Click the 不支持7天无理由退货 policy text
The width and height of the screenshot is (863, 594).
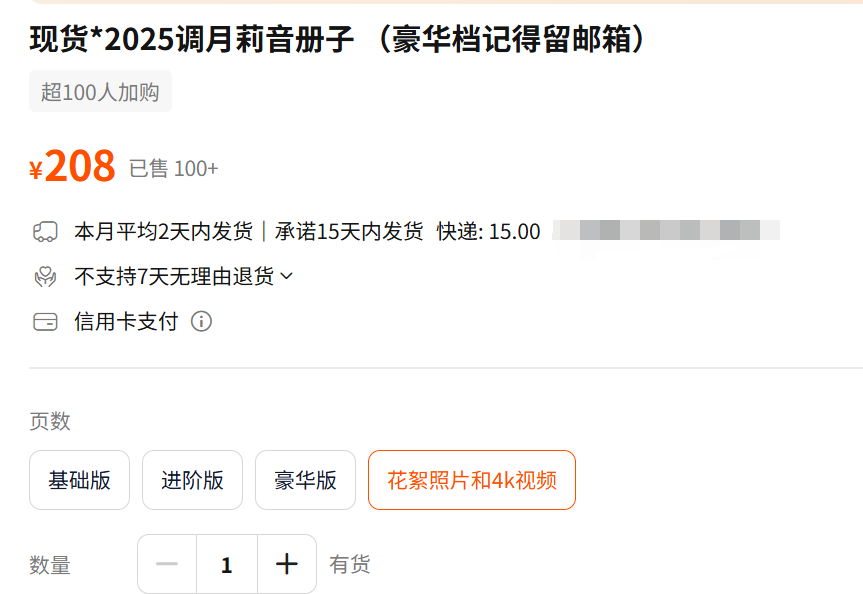173,277
